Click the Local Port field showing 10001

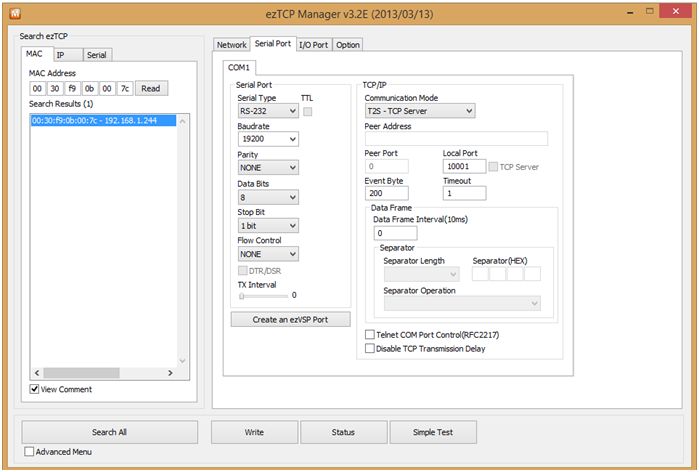tap(465, 166)
